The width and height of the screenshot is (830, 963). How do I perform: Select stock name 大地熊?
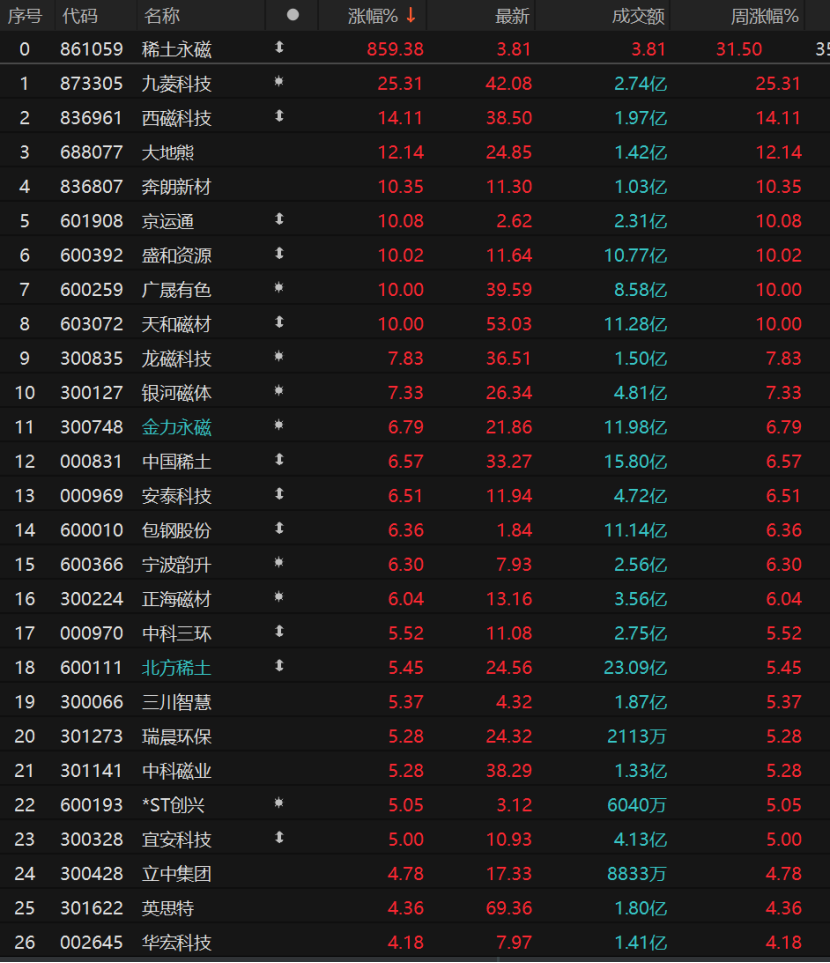pyautogui.click(x=168, y=152)
